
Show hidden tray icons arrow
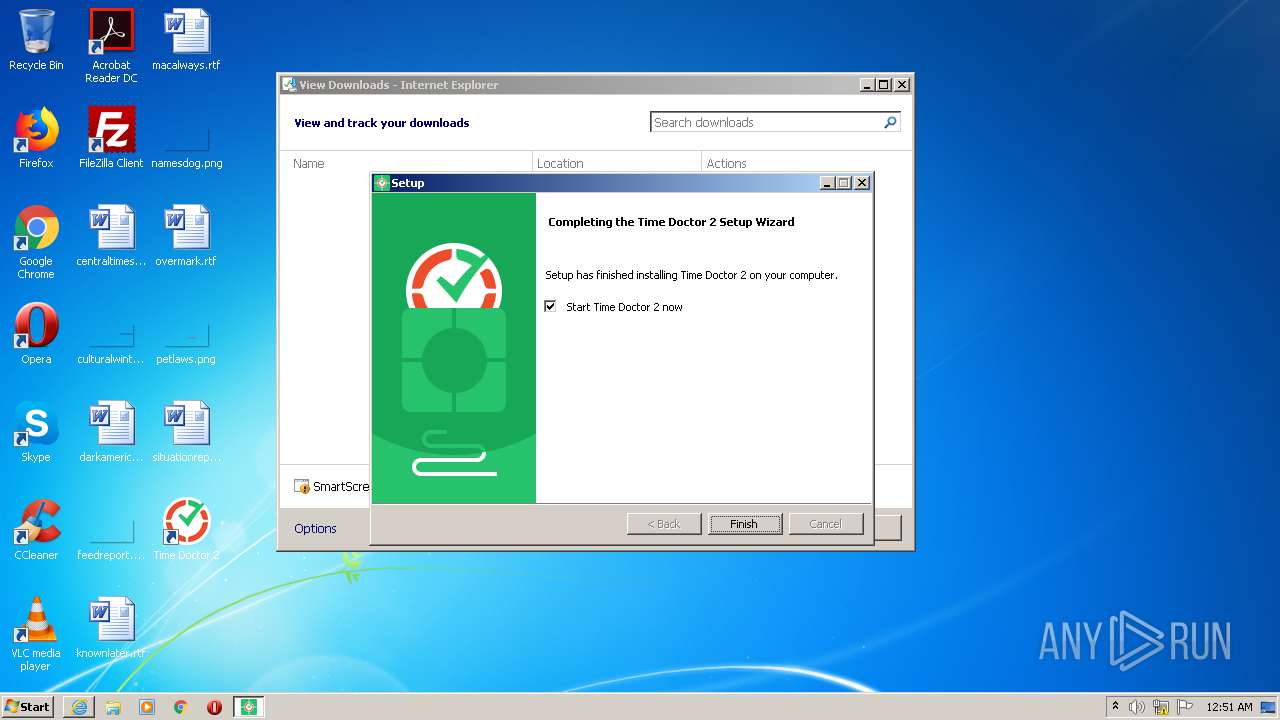[x=1116, y=707]
